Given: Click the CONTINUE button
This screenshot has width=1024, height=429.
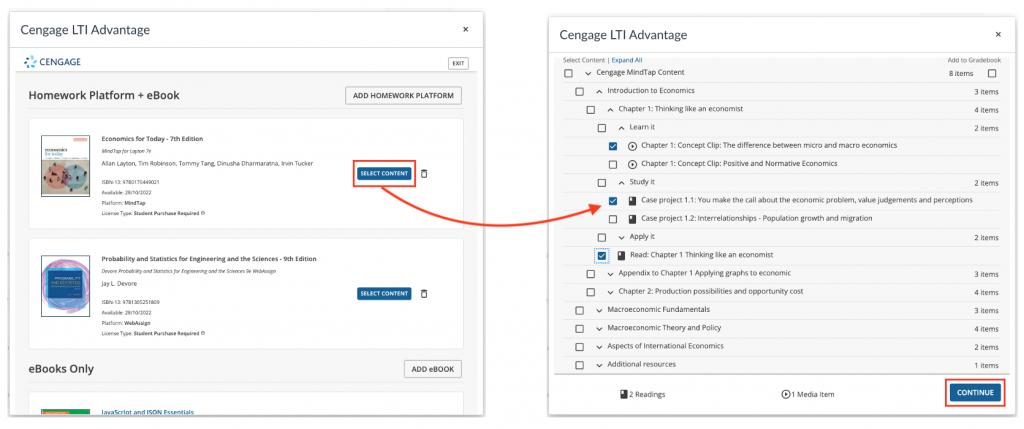Looking at the screenshot, I should point(975,393).
